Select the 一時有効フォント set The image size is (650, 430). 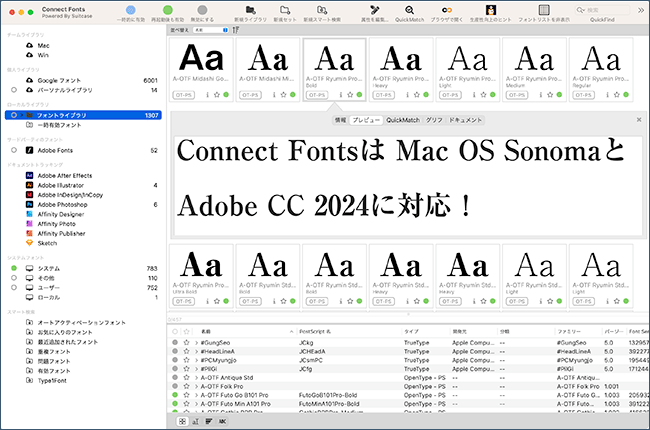pos(59,125)
